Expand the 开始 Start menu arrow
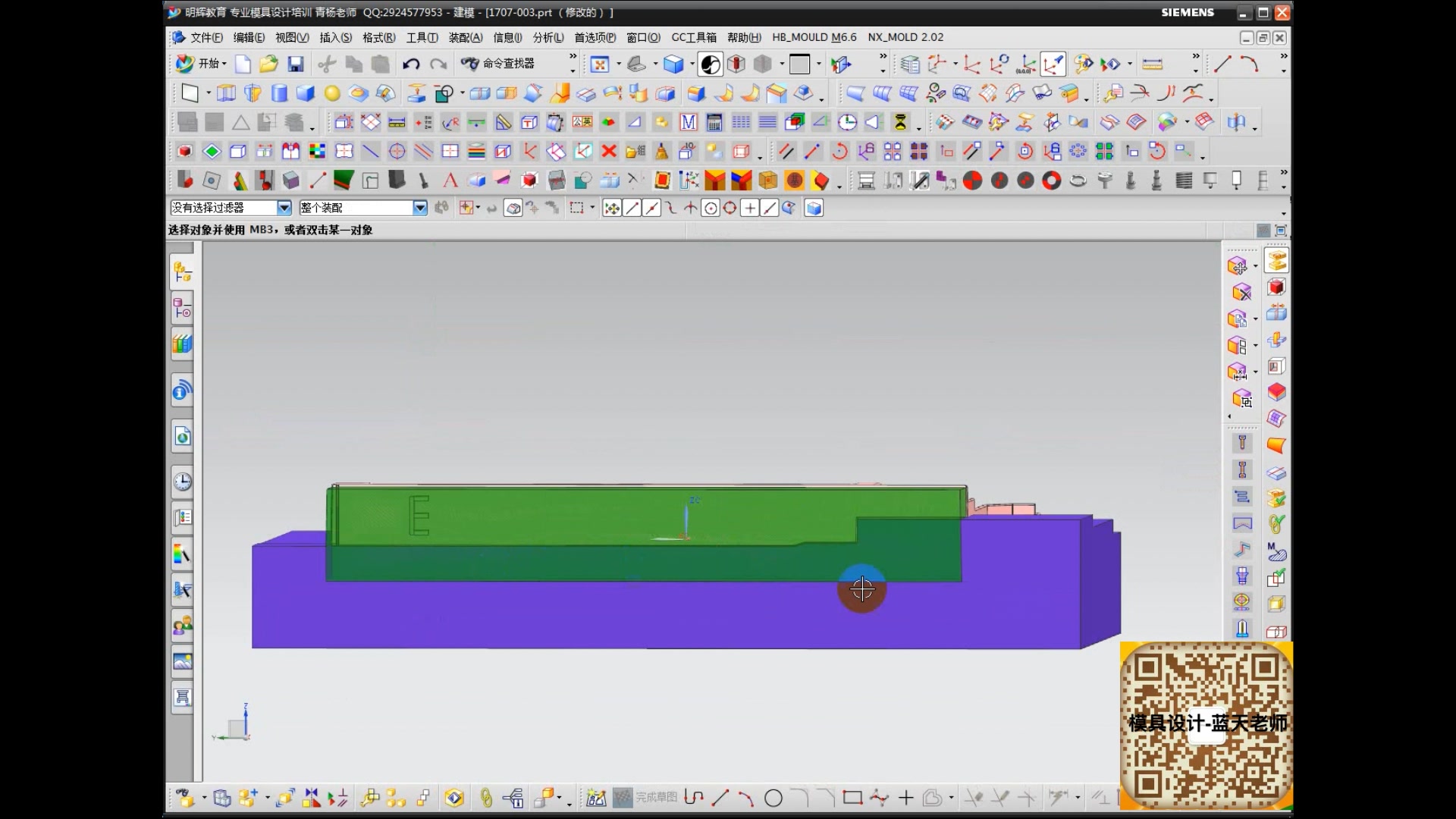Viewport: 1456px width, 819px height. [x=224, y=64]
